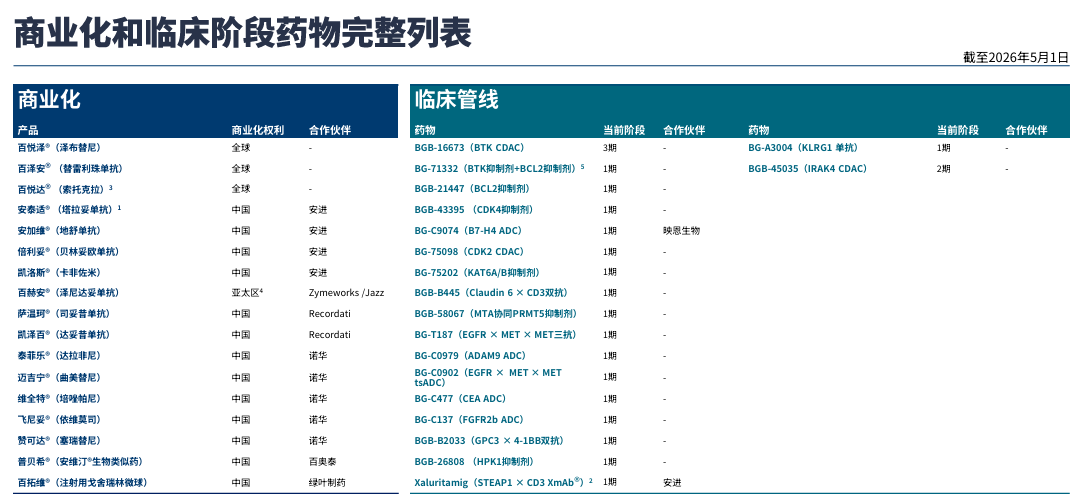
Task: Select the 百泽安 (替雷利珠单抗) product
Action: 70,168
